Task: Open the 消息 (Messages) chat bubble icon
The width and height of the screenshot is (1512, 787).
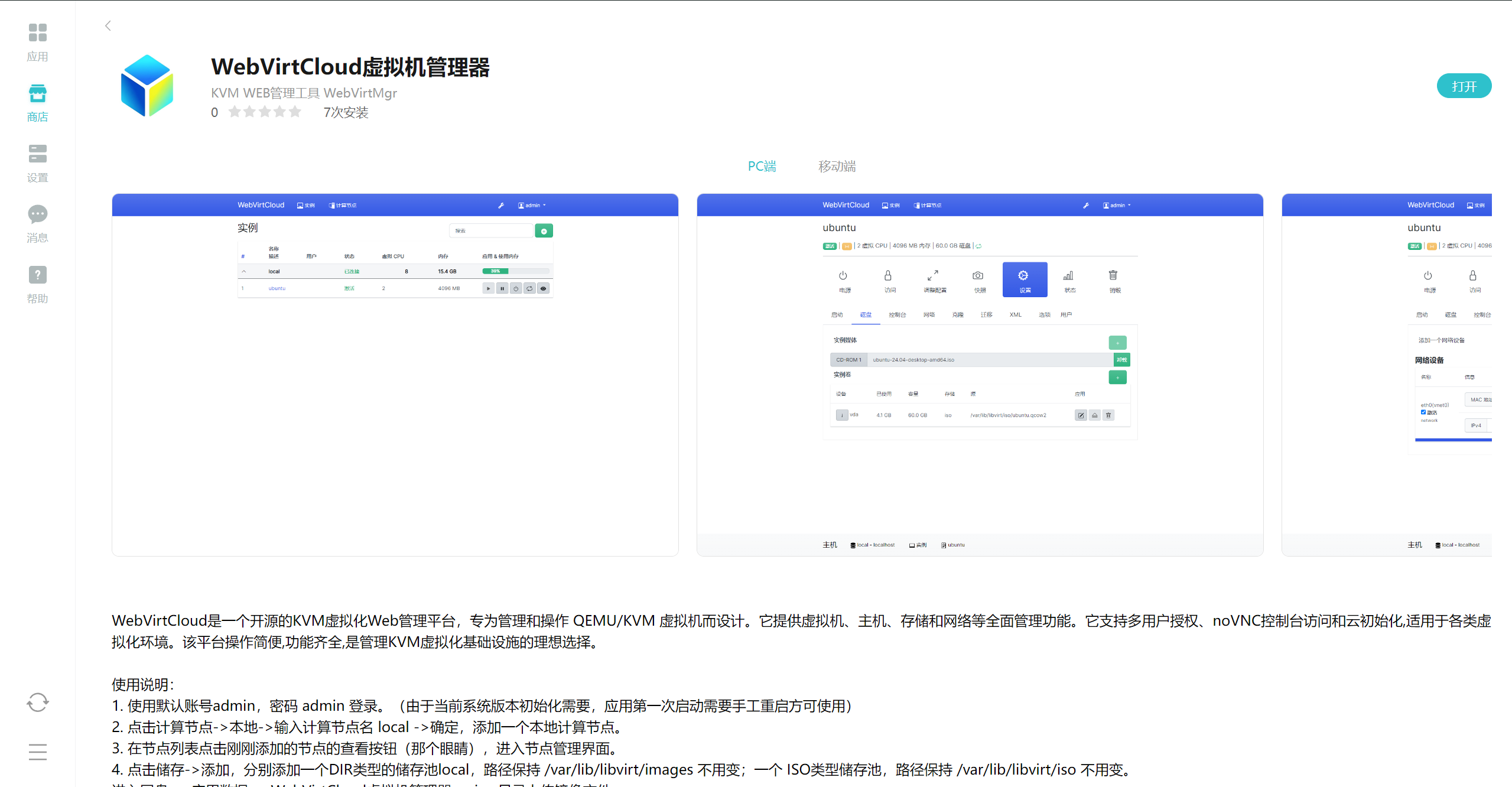Action: (x=37, y=214)
